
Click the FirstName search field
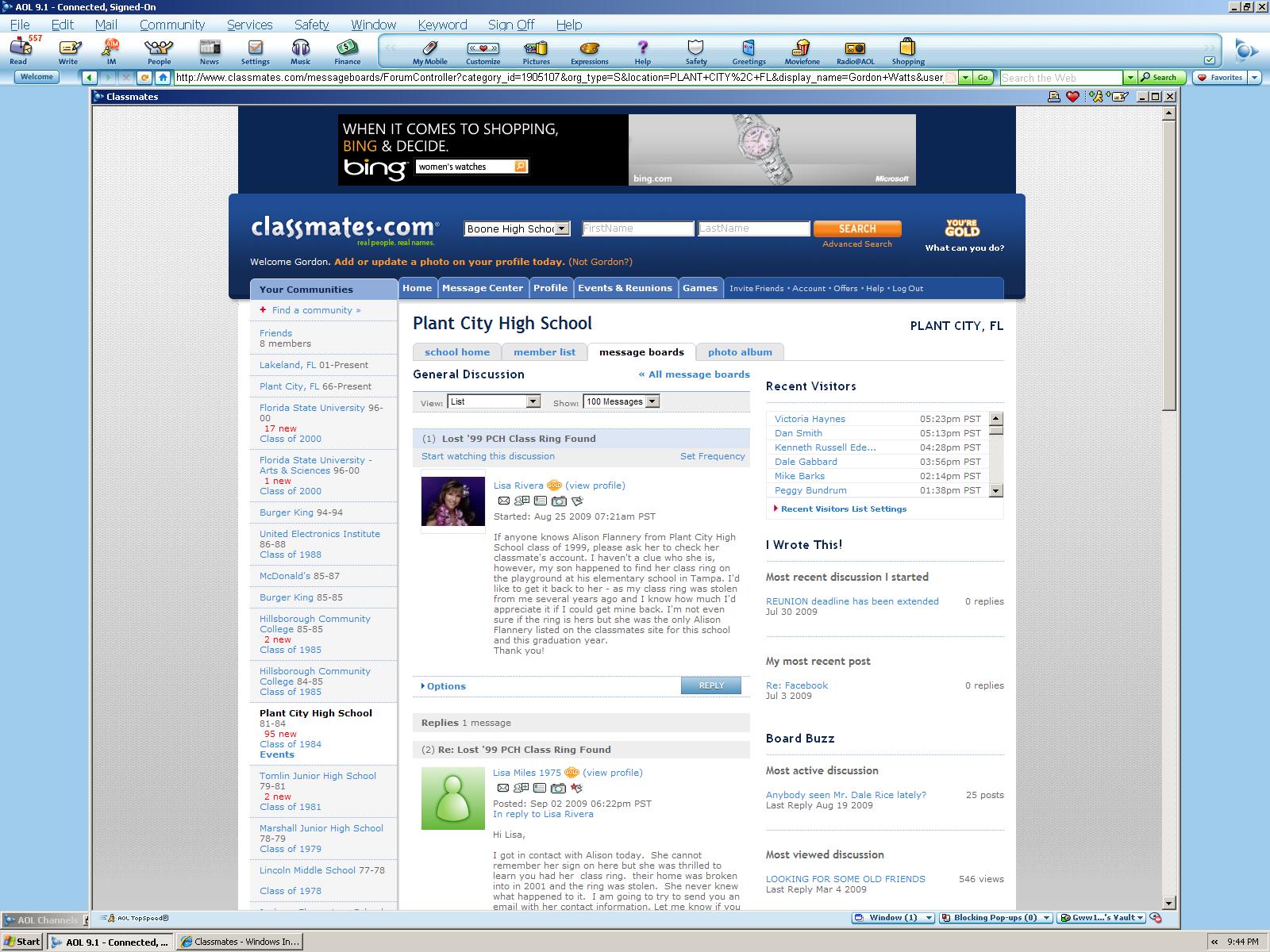(x=638, y=228)
